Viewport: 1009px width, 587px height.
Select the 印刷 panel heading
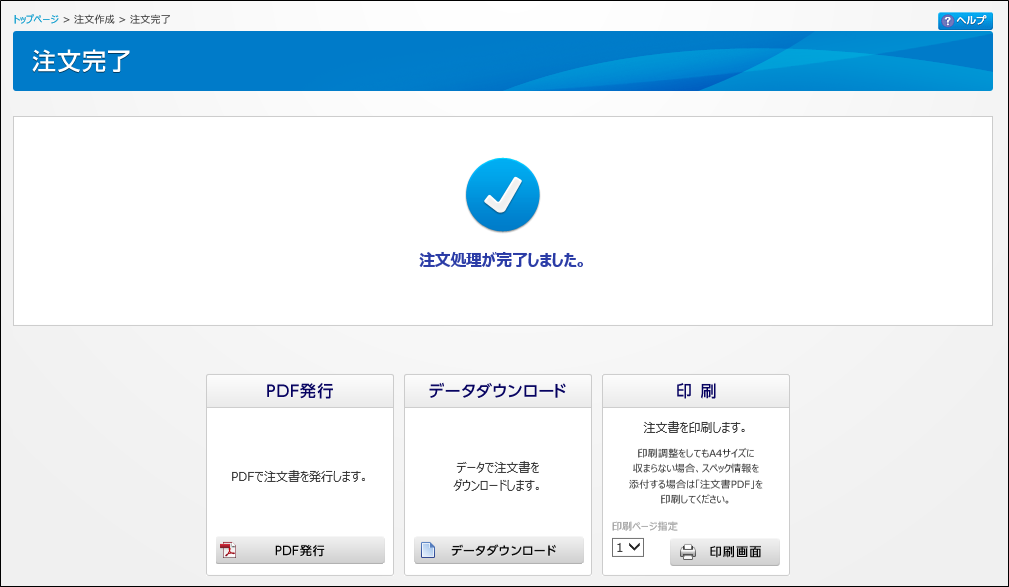[x=695, y=391]
